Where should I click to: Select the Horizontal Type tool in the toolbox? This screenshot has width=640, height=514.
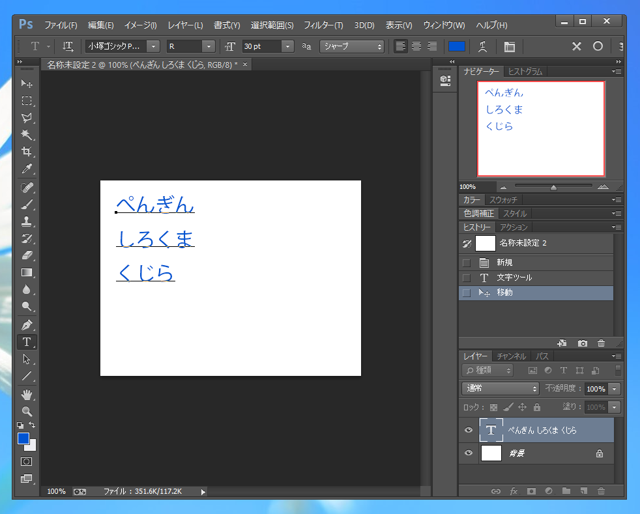pos(27,342)
